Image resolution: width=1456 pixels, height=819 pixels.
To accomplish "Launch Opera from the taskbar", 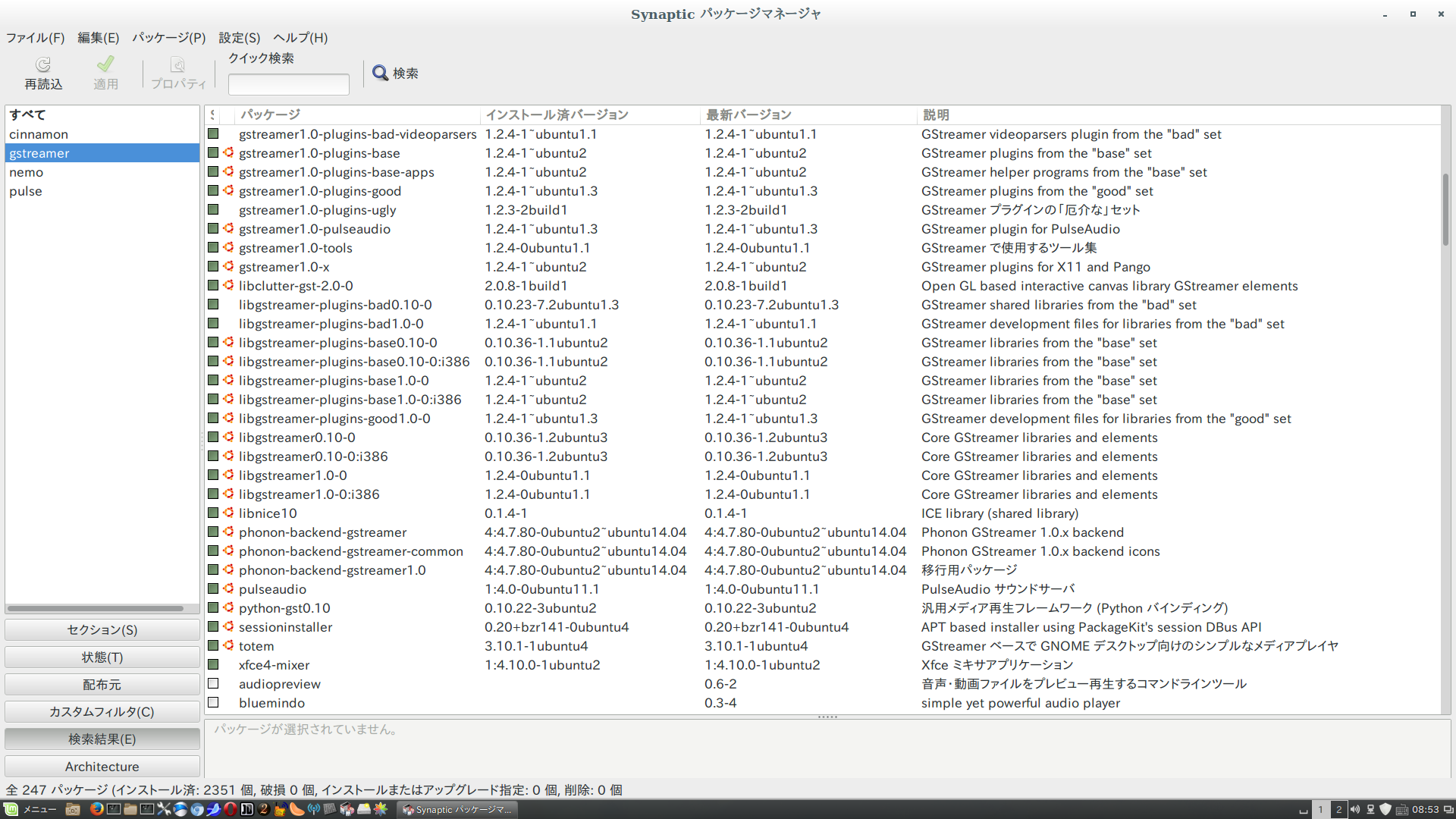I will [x=231, y=809].
